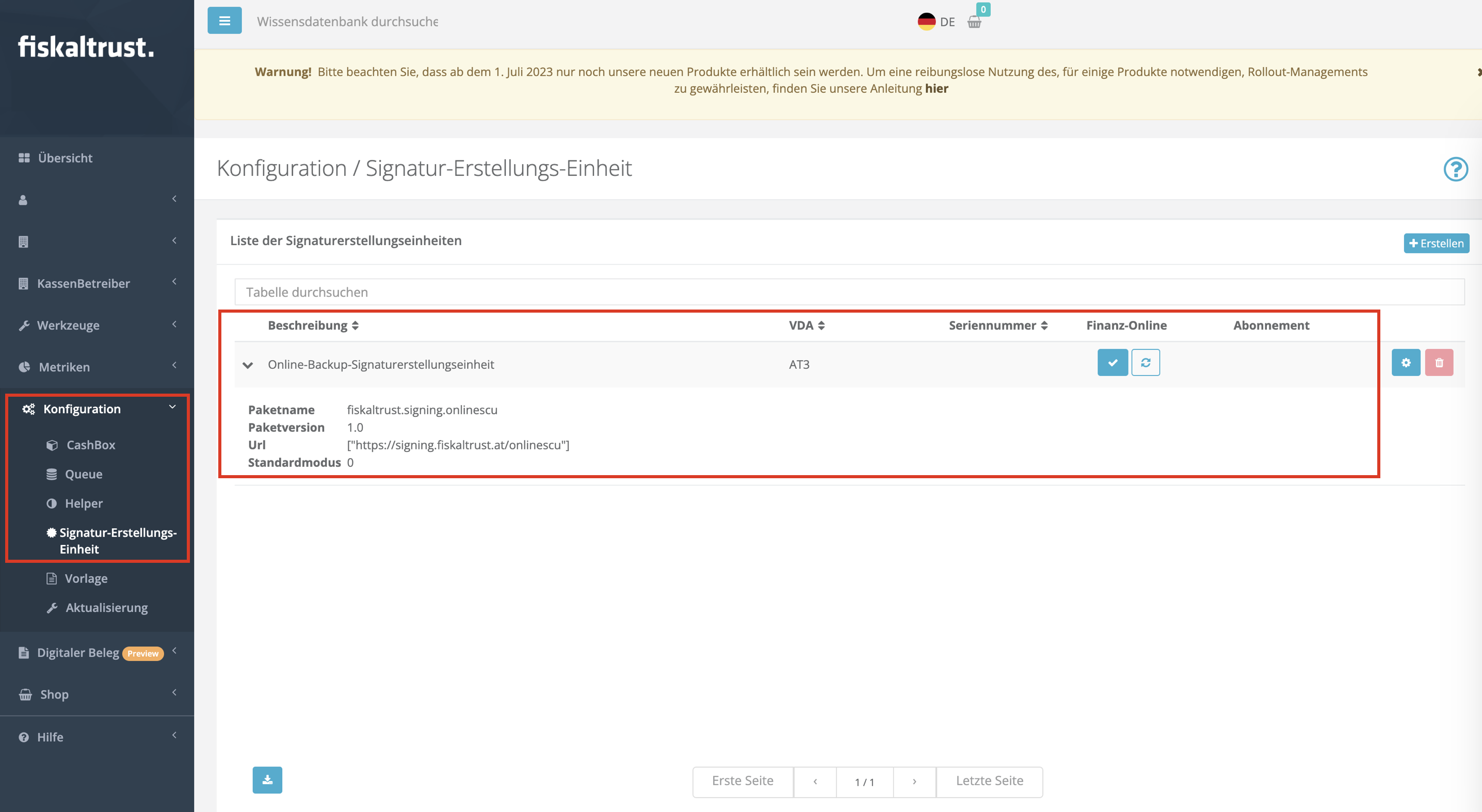1482x812 pixels.
Task: Click the Finanz-Online checkmark button
Action: pos(1113,363)
